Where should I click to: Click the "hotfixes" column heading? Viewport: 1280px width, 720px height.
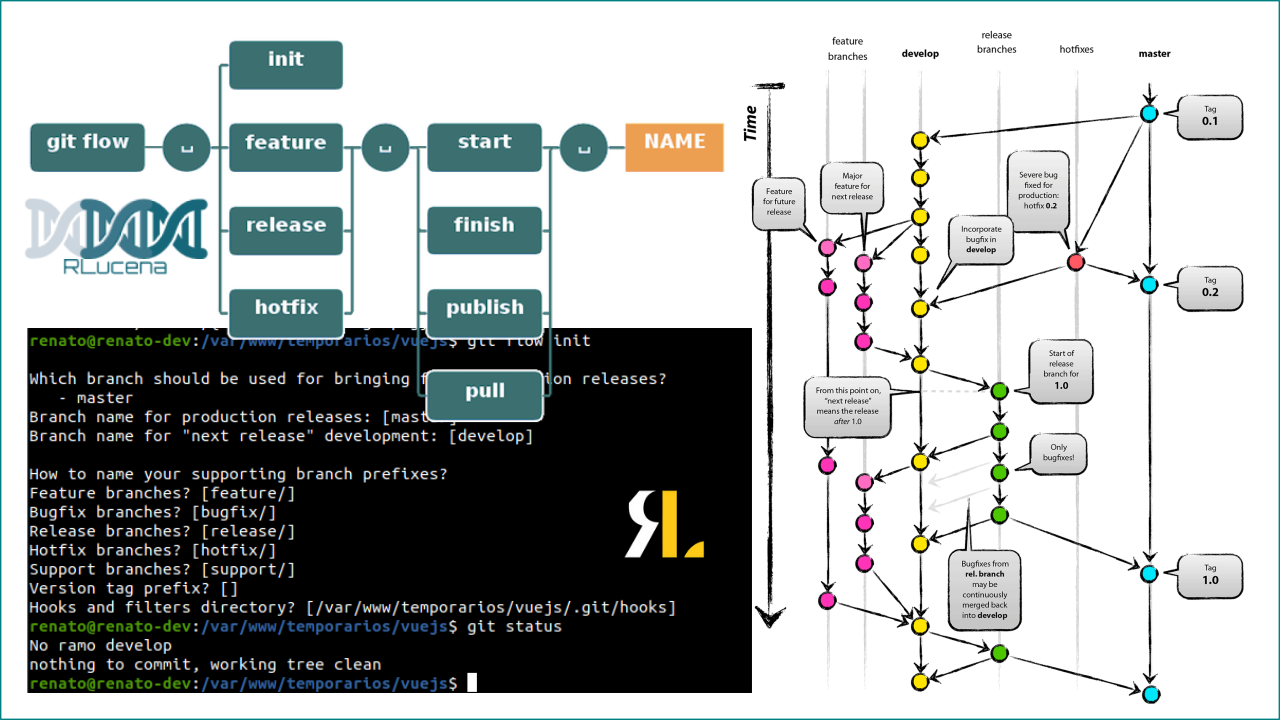pyautogui.click(x=1076, y=49)
